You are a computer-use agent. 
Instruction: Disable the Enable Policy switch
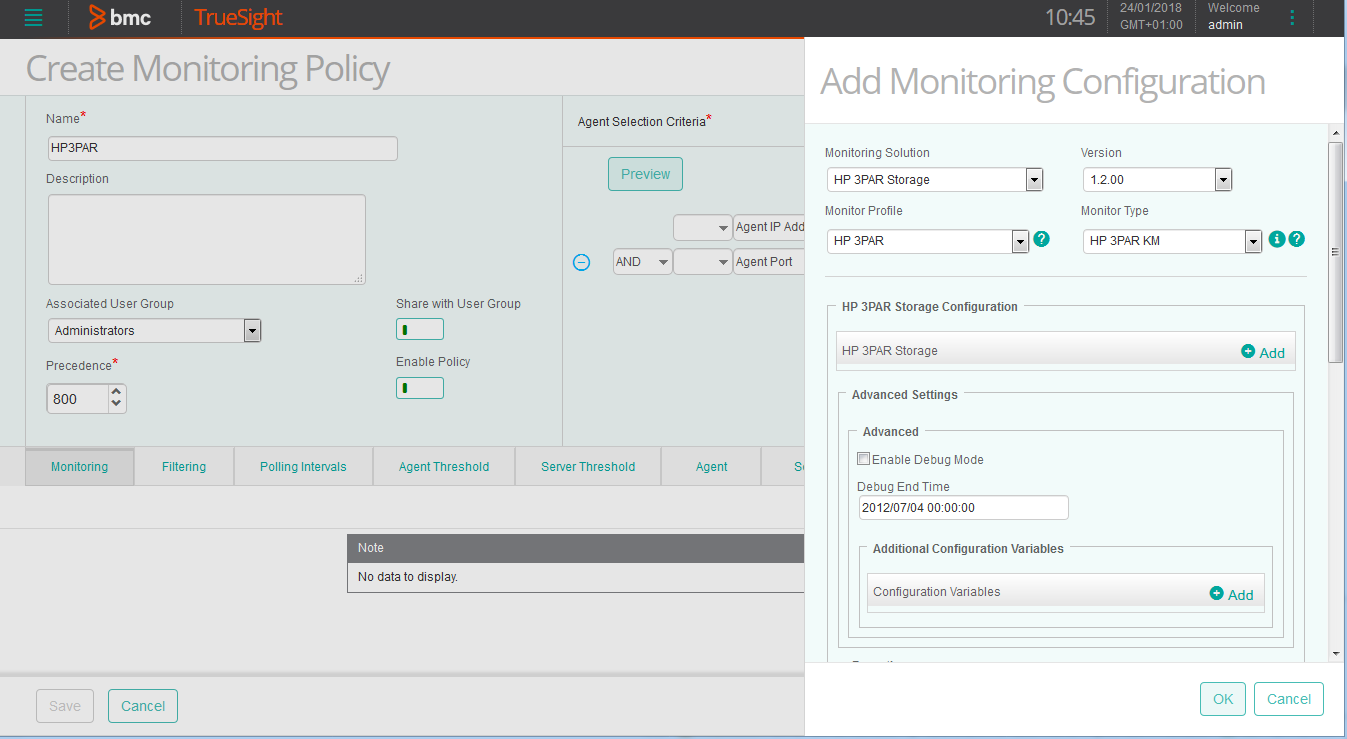(419, 387)
